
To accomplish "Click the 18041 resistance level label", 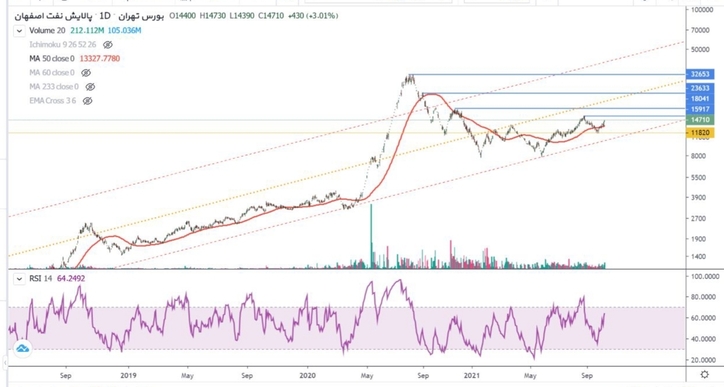I will coord(700,98).
